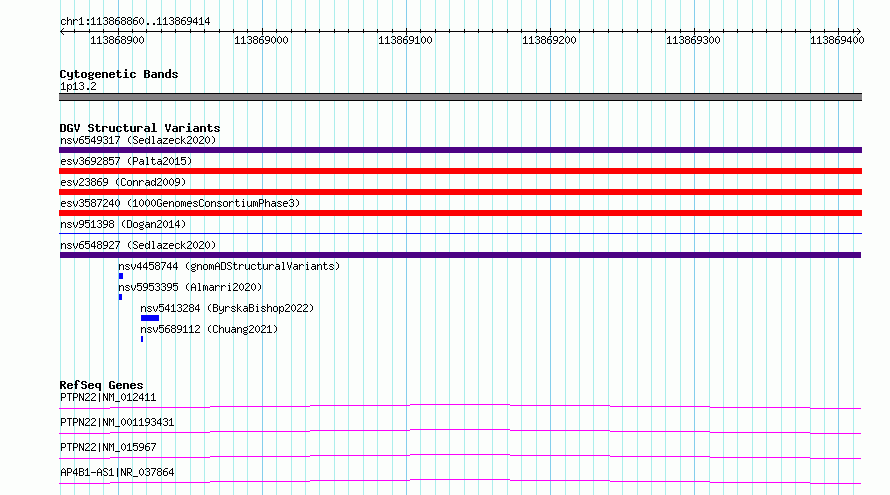Click ruler tick label 113869400
890x495 pixels.
[837, 40]
